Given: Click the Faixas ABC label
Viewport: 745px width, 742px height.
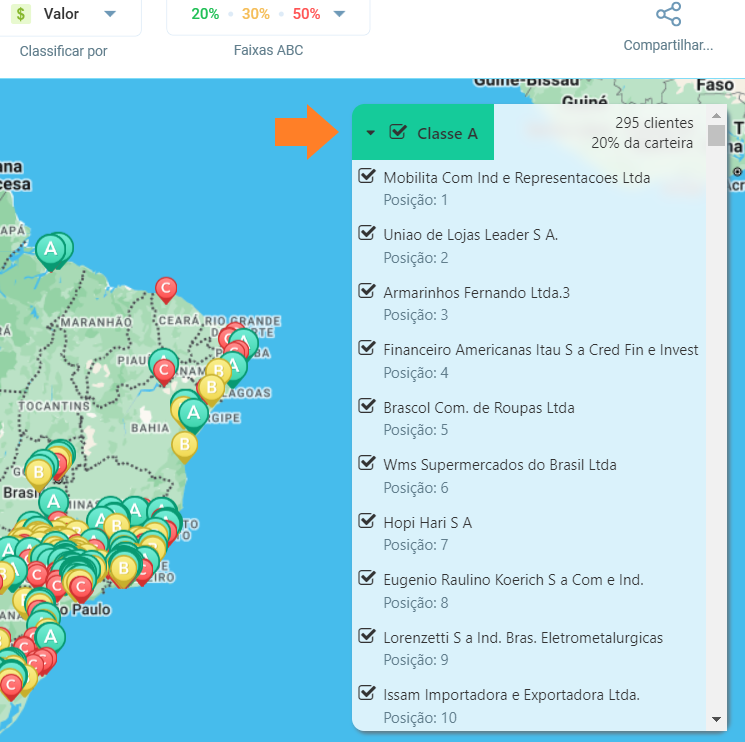Looking at the screenshot, I should click(268, 50).
